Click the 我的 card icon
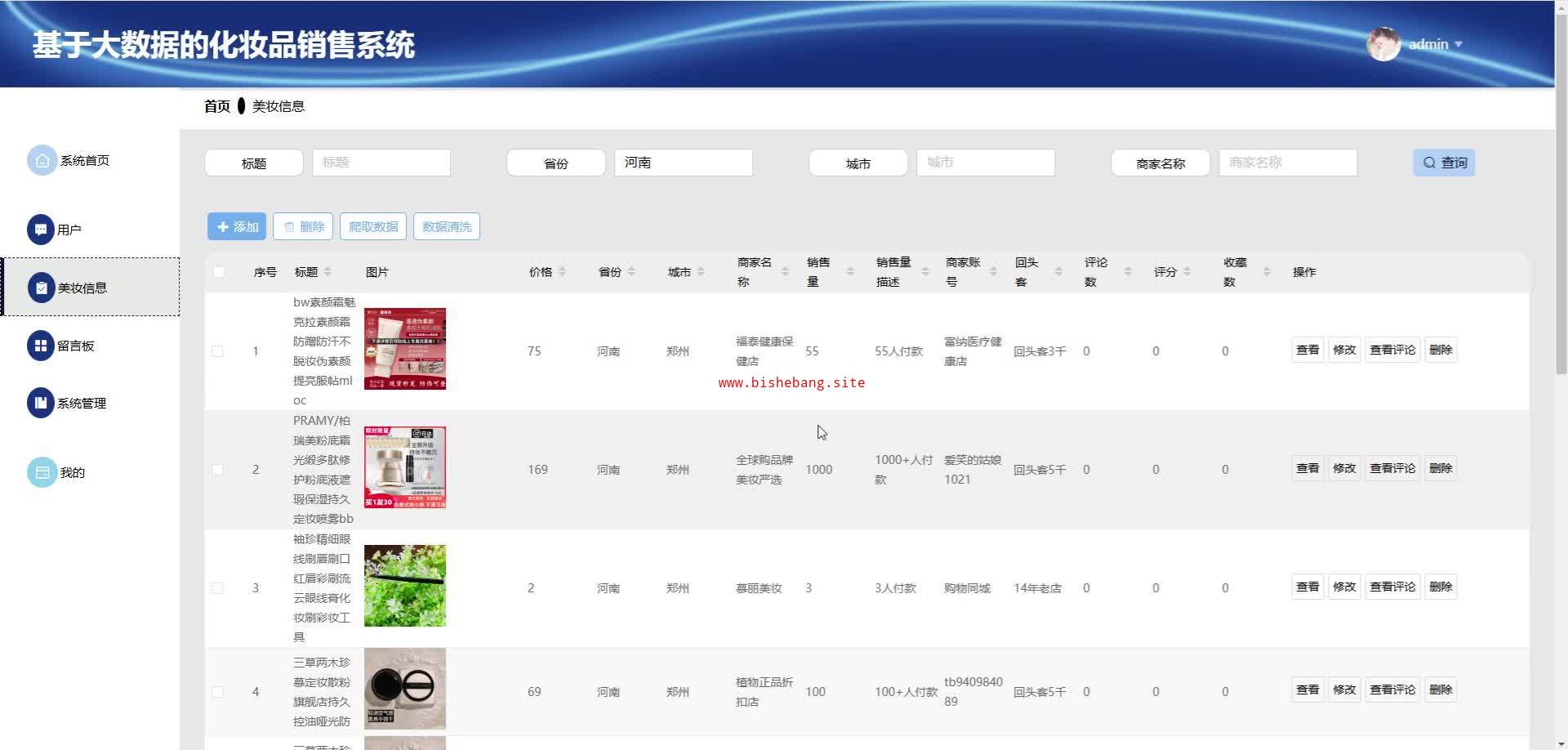The width and height of the screenshot is (1568, 750). click(x=42, y=472)
